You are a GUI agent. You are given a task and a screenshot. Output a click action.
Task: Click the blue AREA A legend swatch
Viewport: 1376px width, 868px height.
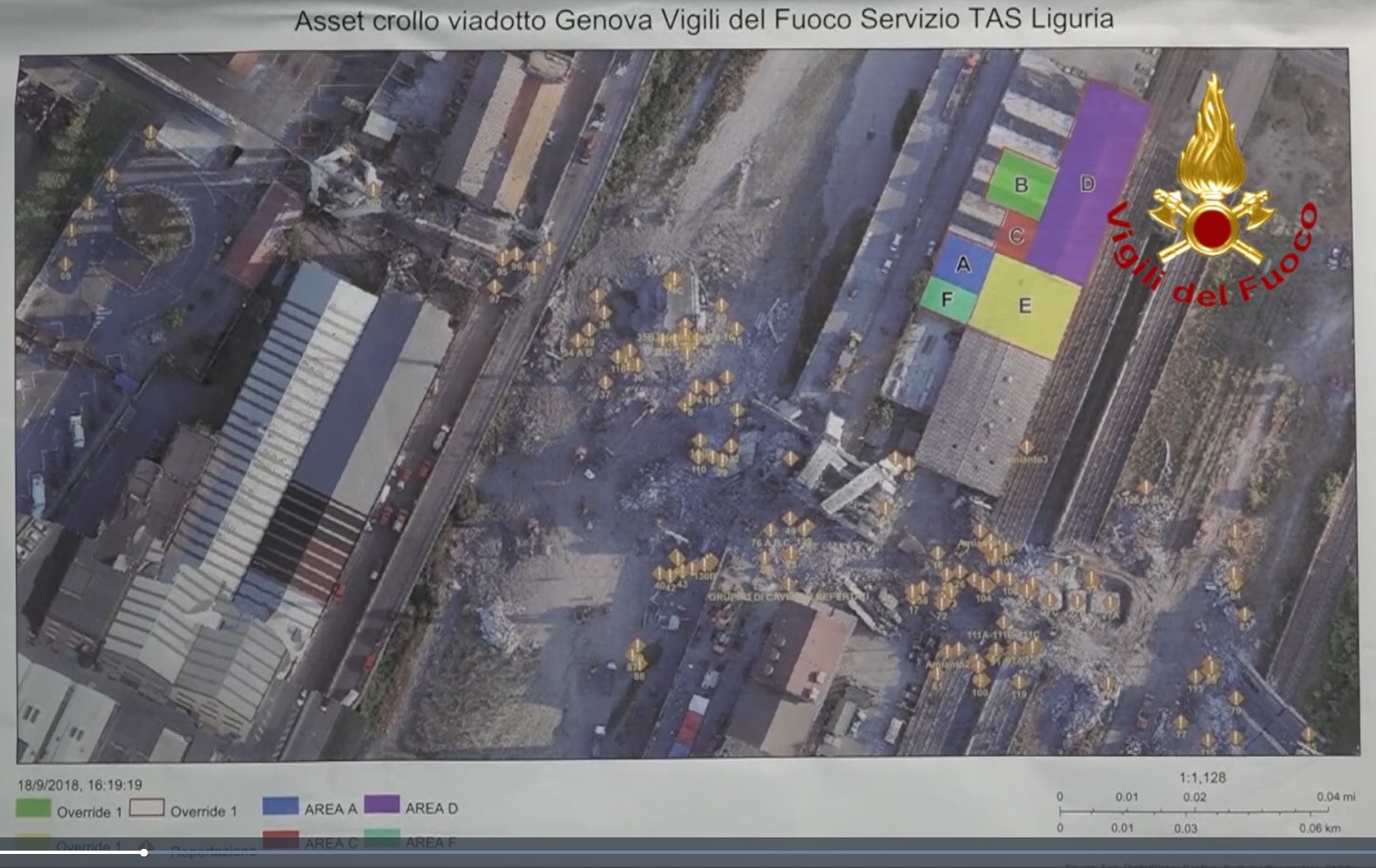click(x=280, y=807)
